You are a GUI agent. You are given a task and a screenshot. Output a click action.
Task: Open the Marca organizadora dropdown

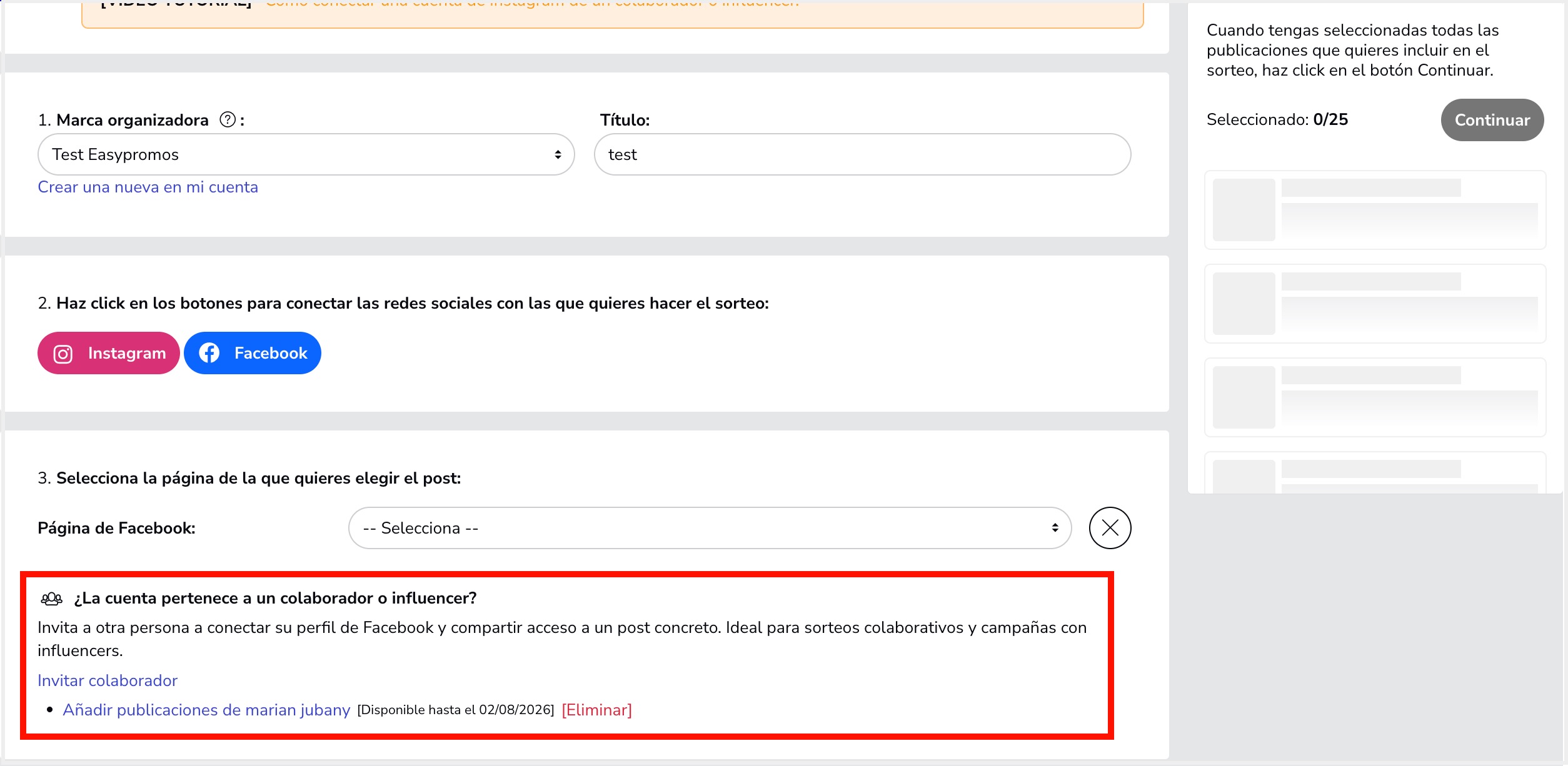(306, 154)
